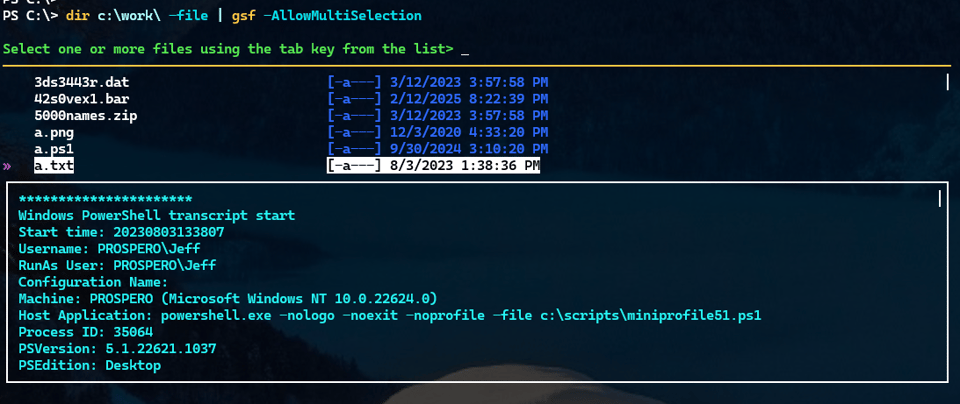
Task: Click the Start time preview line
Action: (121, 232)
